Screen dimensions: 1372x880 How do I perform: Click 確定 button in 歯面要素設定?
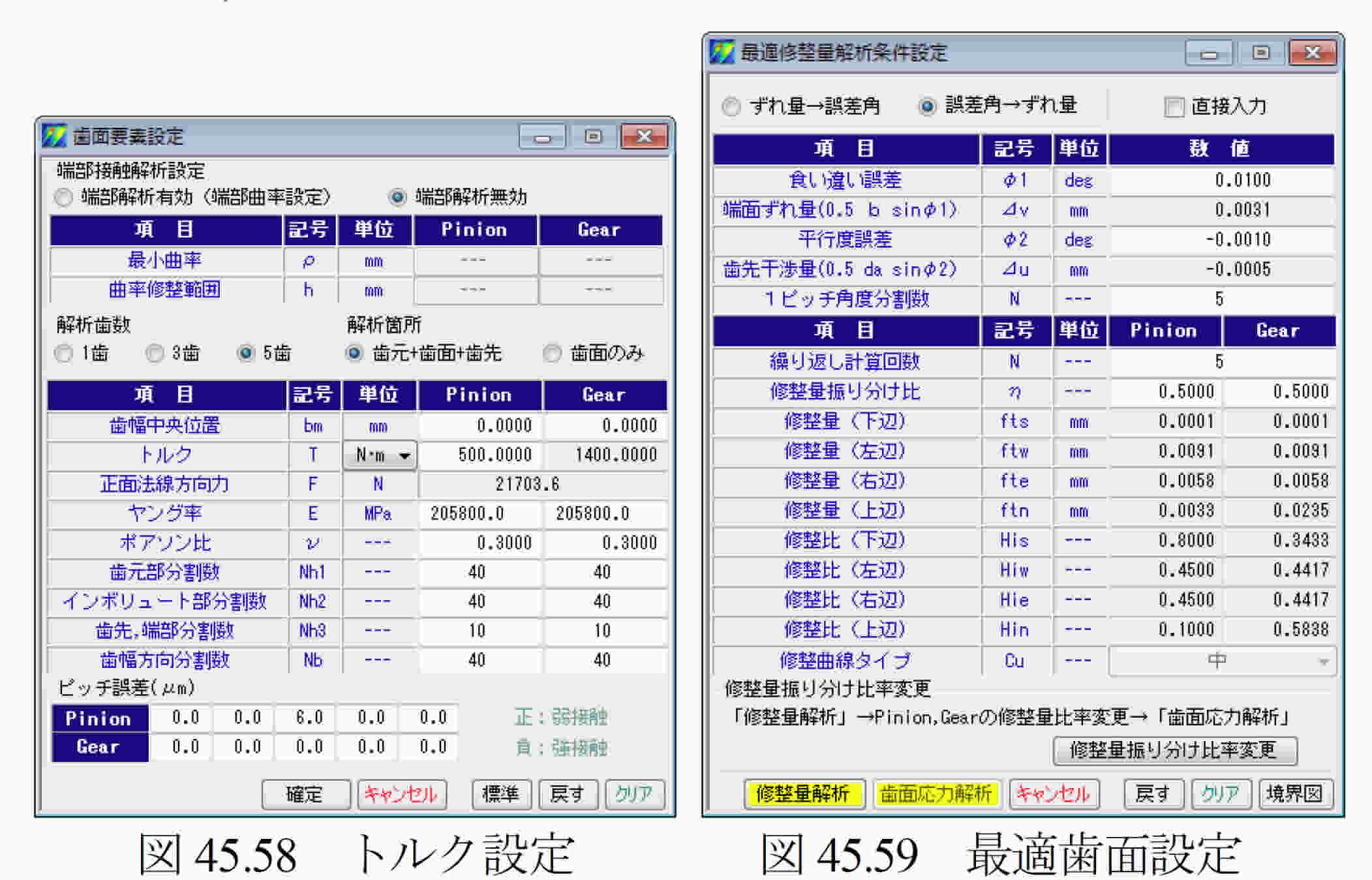click(305, 794)
